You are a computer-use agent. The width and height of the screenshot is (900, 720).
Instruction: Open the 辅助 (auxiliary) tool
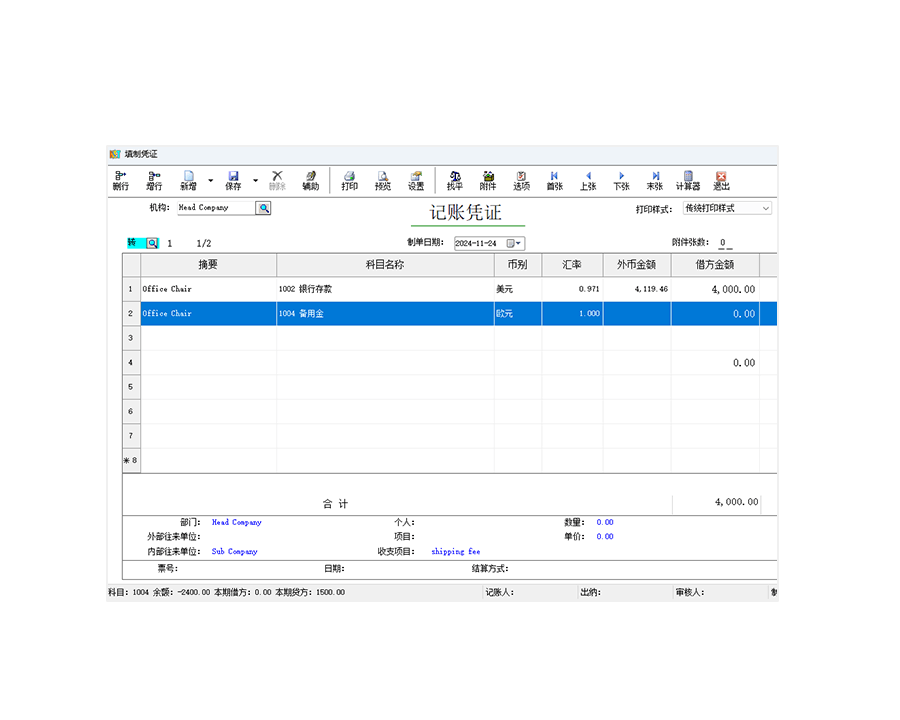[x=310, y=180]
